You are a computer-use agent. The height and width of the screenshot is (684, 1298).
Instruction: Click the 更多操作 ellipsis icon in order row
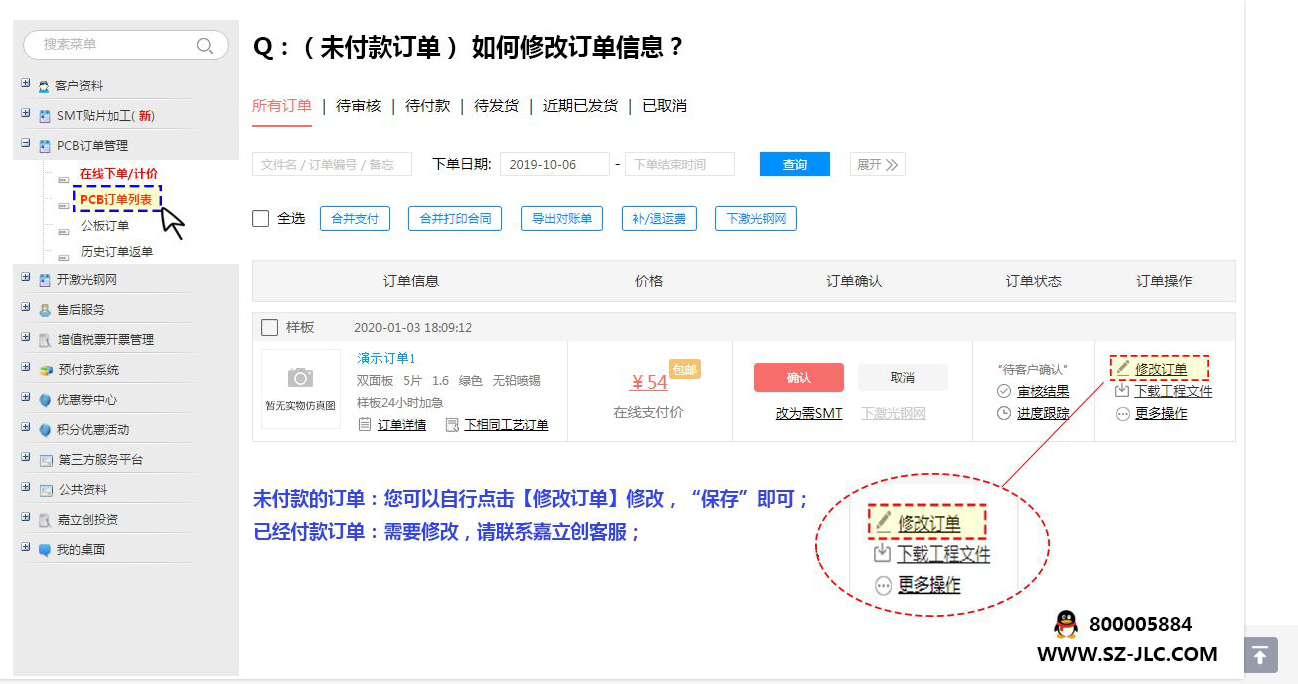[1122, 413]
